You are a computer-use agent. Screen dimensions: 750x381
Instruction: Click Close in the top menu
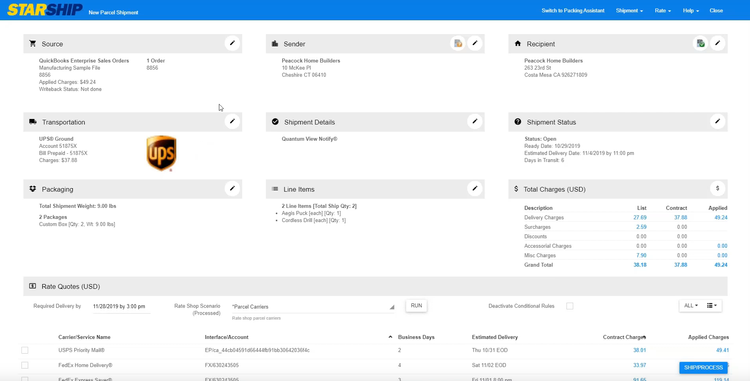coord(716,11)
